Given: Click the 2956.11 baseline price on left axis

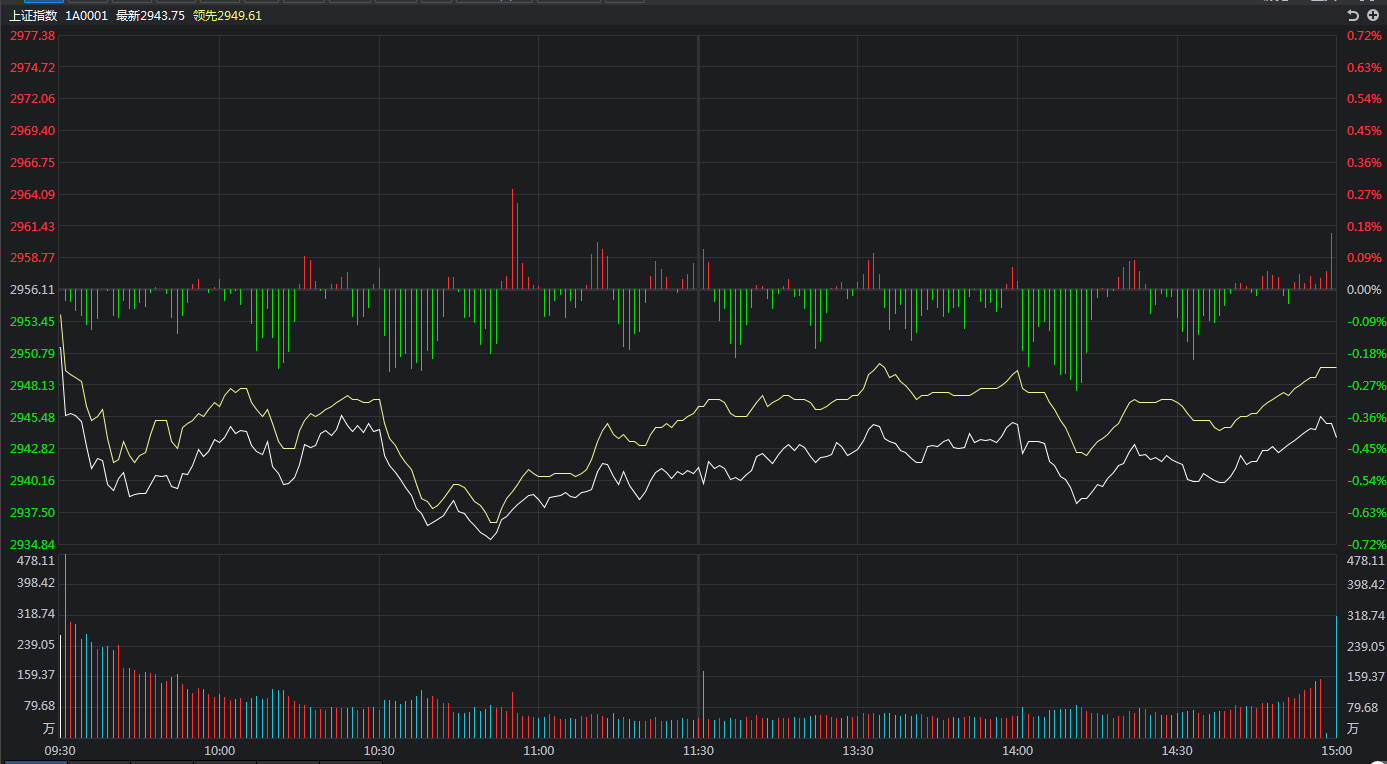Looking at the screenshot, I should (x=32, y=290).
